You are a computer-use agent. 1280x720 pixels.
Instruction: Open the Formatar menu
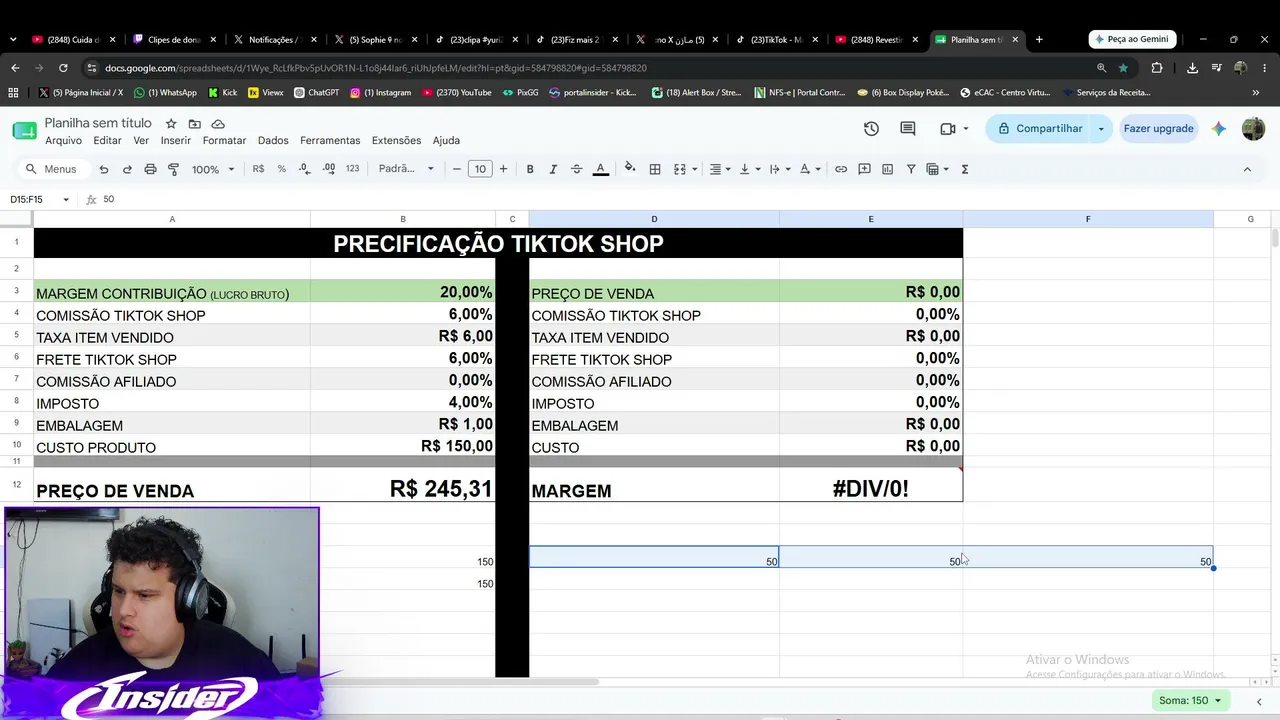pyautogui.click(x=224, y=141)
